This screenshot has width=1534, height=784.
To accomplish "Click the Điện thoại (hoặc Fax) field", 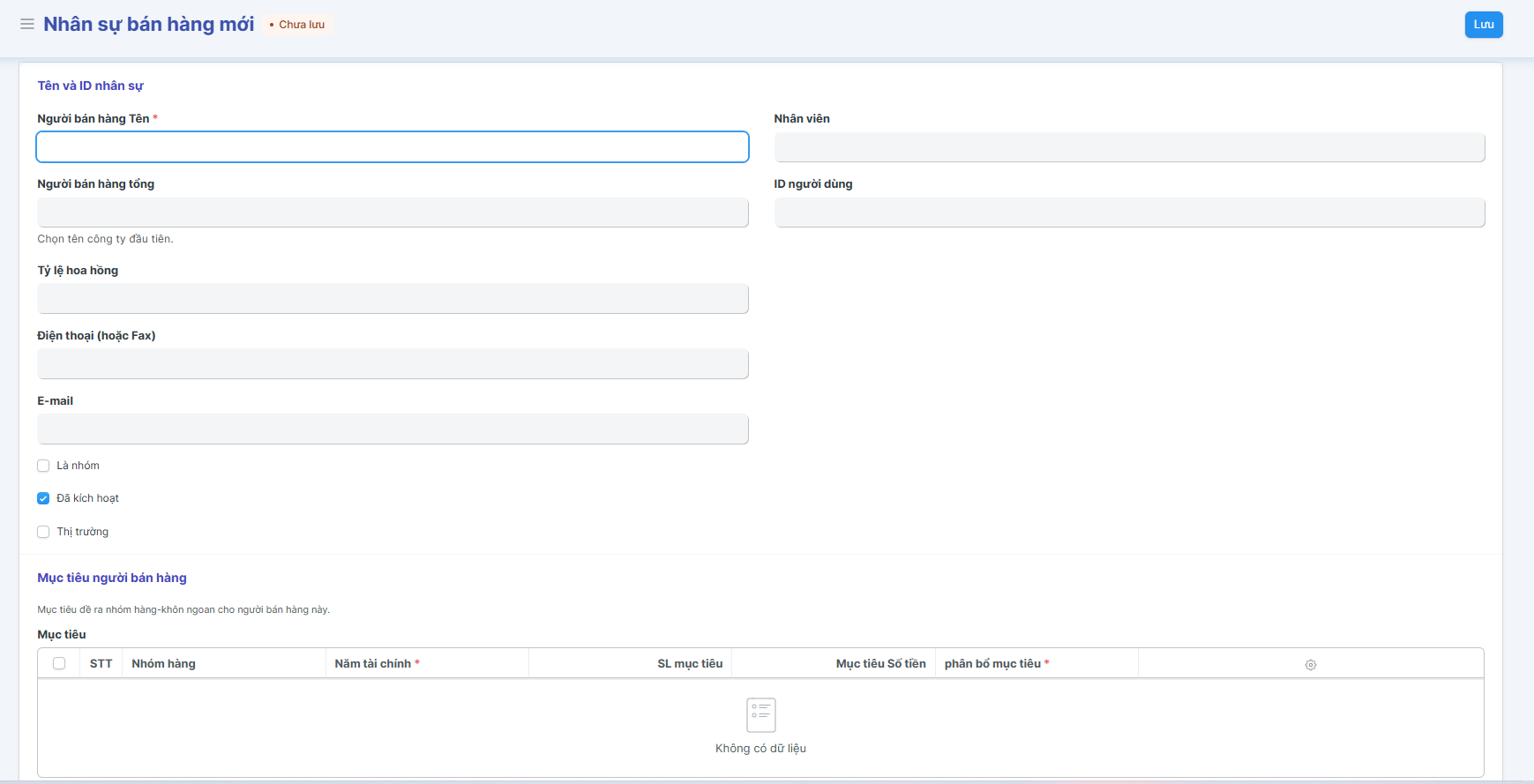I will (x=393, y=364).
